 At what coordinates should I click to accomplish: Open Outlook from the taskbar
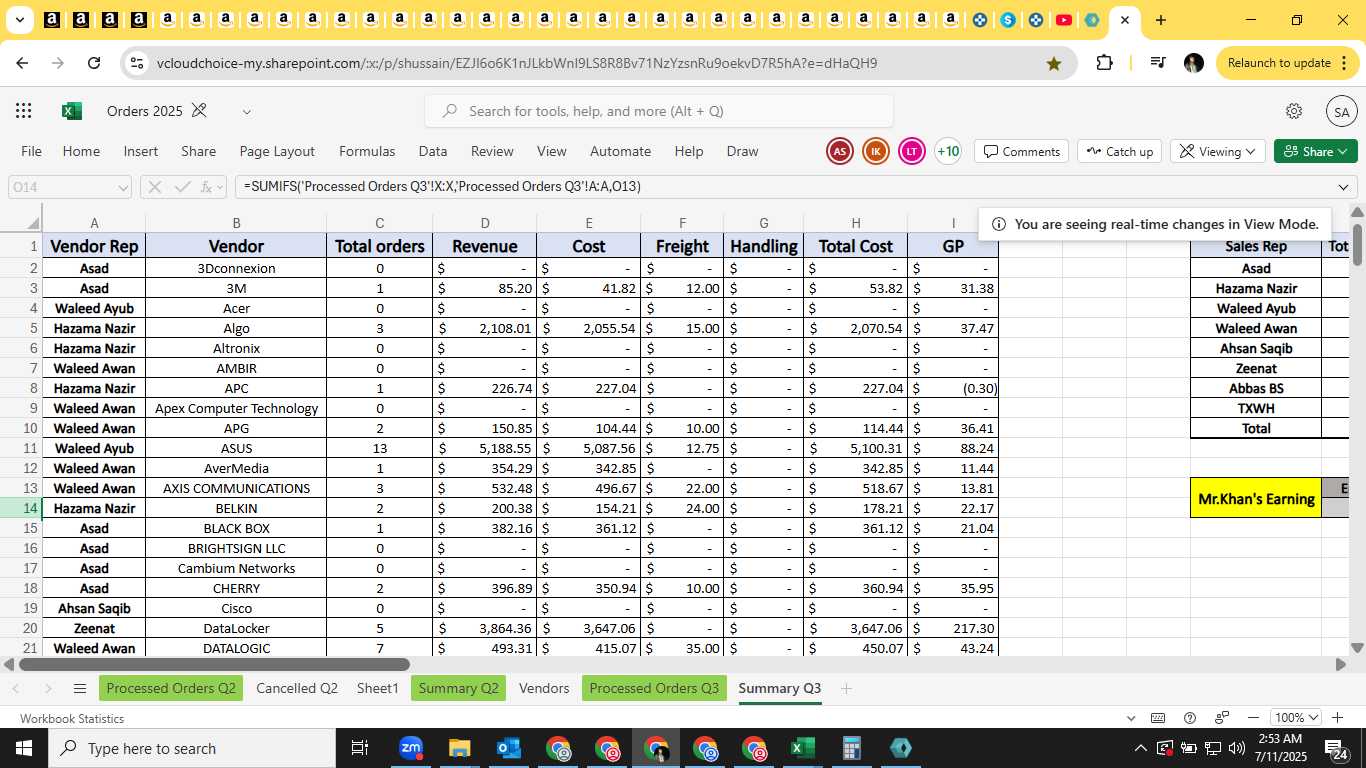[509, 748]
